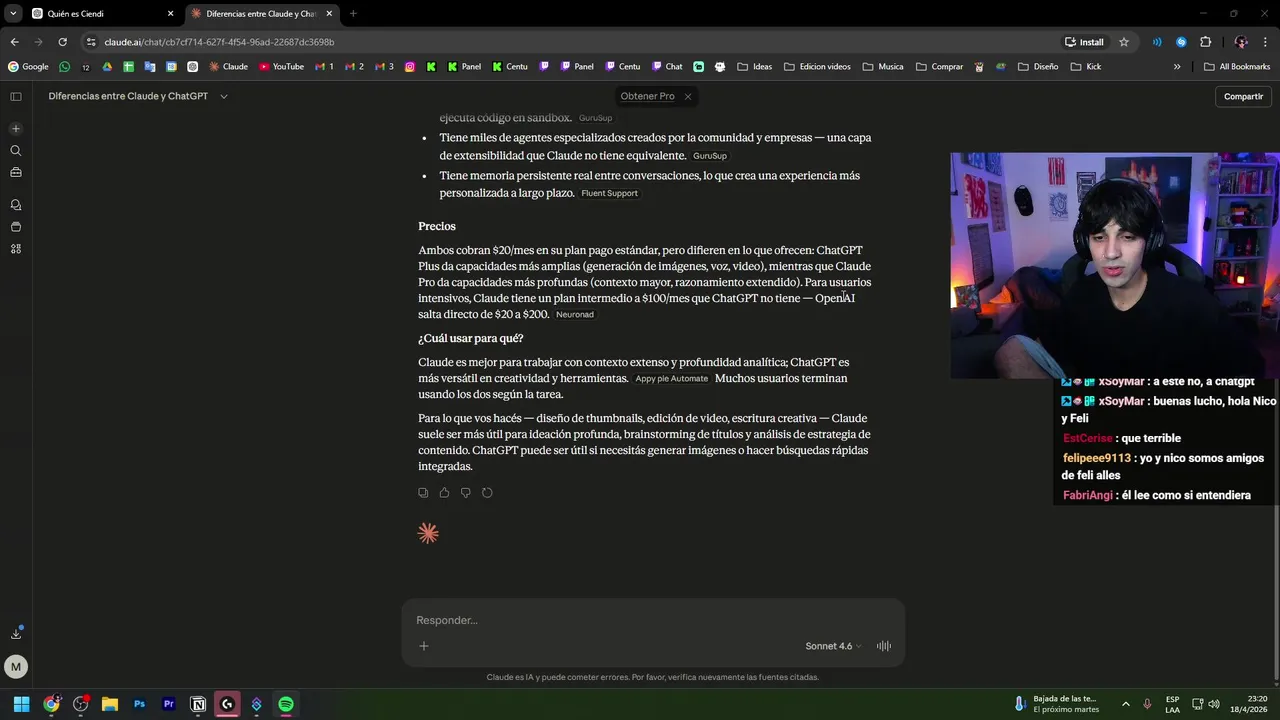Open the Instagram bookmark icon
This screenshot has height=720, width=1280.
tap(410, 67)
